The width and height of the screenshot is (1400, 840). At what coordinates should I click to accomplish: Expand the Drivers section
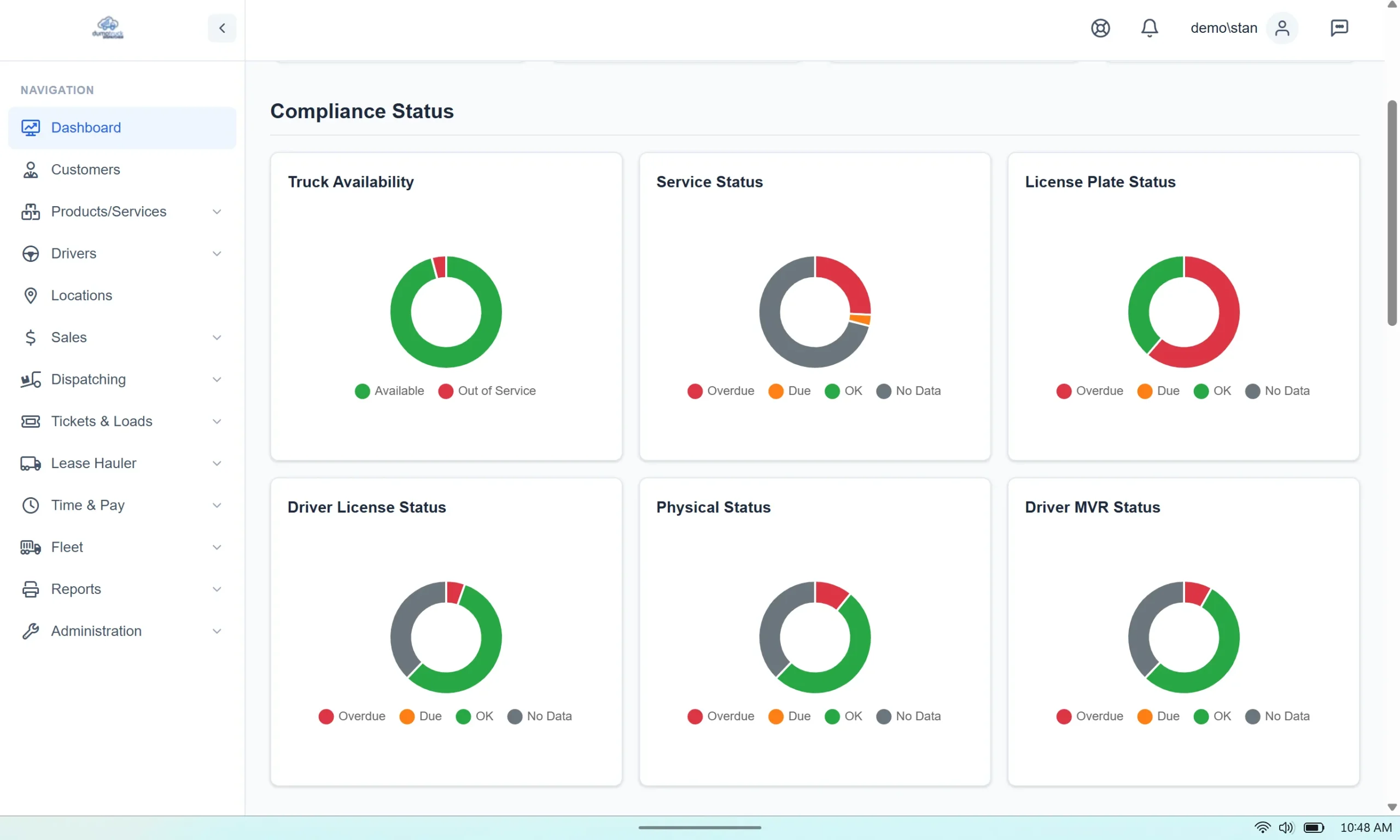(217, 254)
